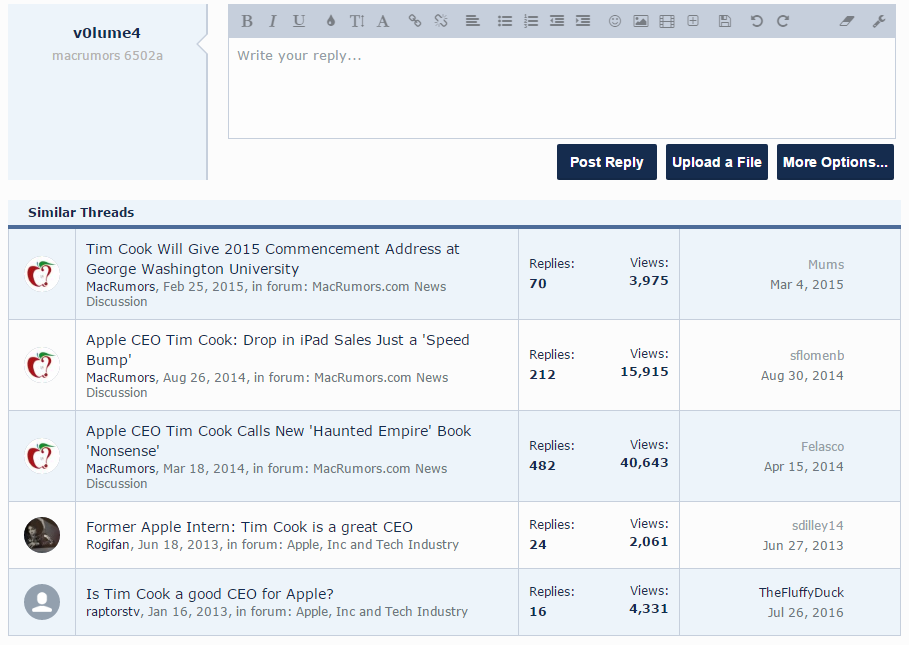Toggle BB code mode wrench icon
Viewport: 909px width, 645px height.
click(879, 21)
